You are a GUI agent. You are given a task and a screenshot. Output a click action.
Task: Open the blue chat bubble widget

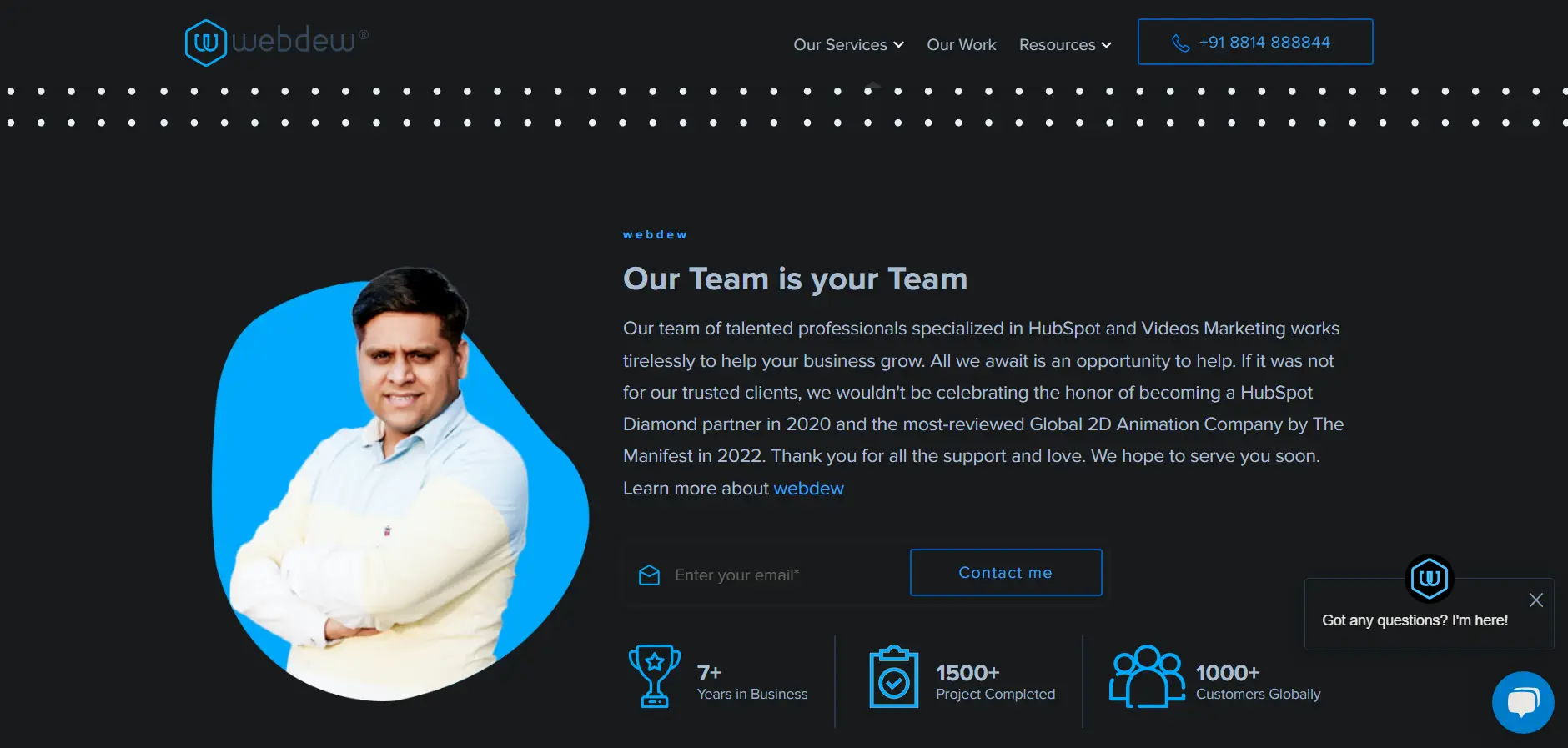point(1523,702)
